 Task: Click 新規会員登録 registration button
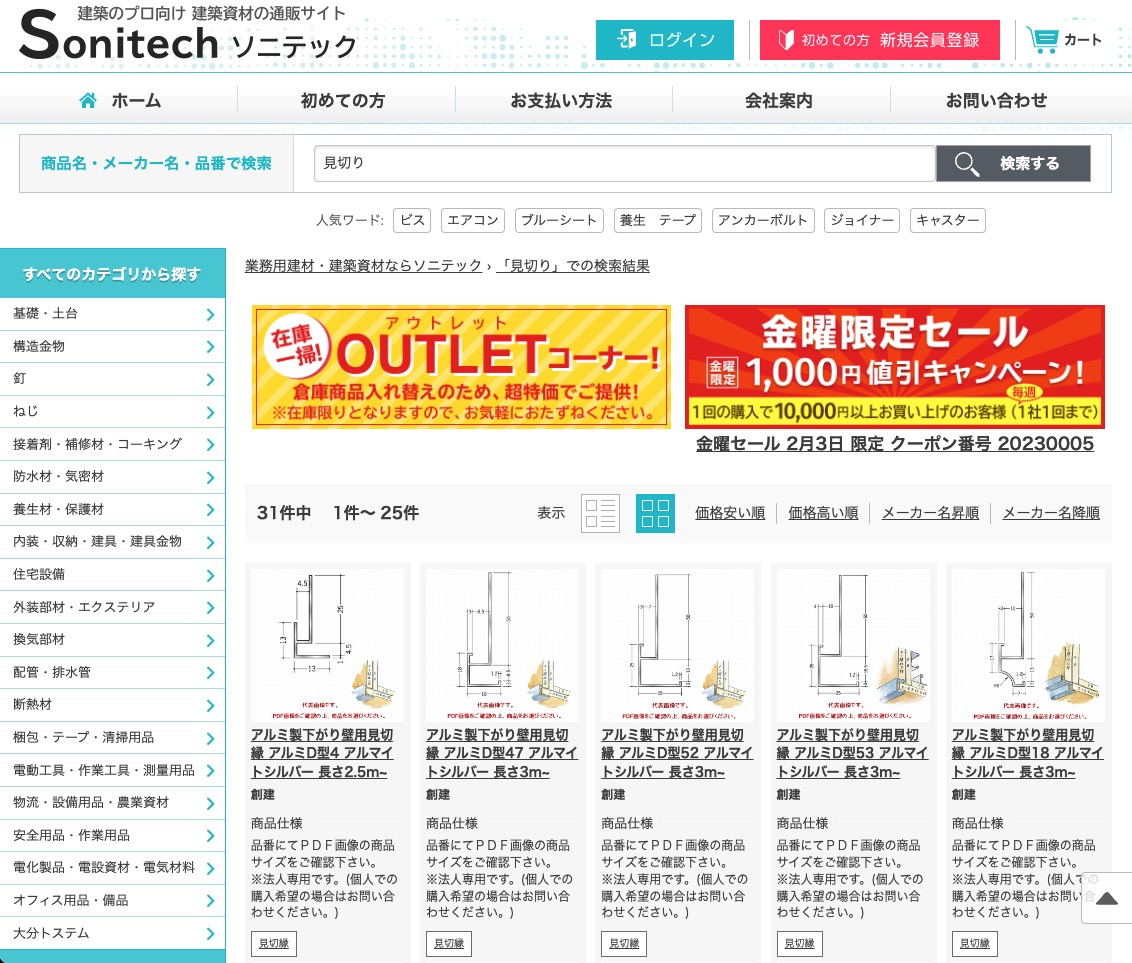(879, 40)
